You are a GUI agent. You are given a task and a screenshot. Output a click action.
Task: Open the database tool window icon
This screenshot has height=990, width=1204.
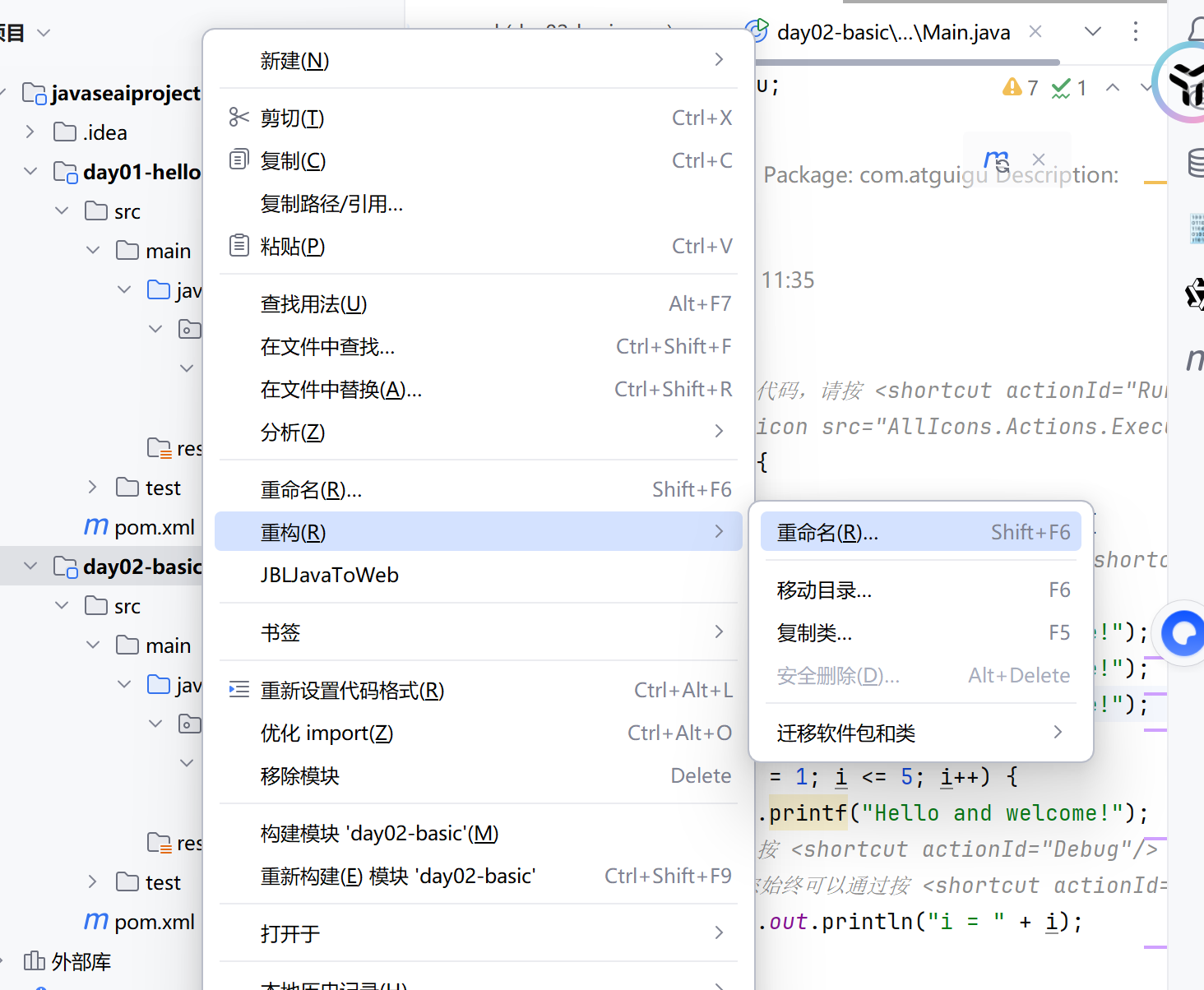pyautogui.click(x=1197, y=162)
